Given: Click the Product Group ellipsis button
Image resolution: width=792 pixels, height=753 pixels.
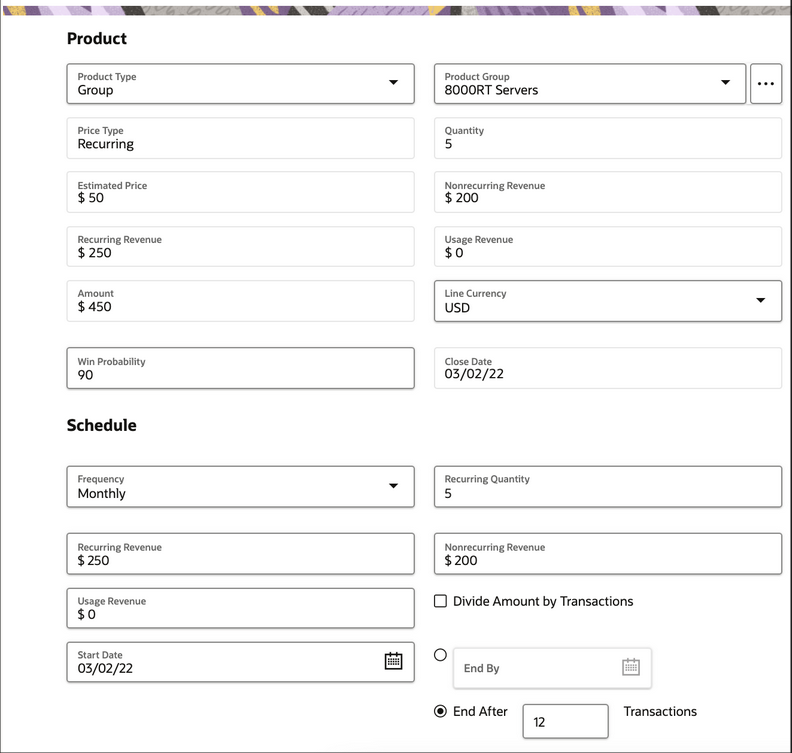Looking at the screenshot, I should click(x=766, y=84).
